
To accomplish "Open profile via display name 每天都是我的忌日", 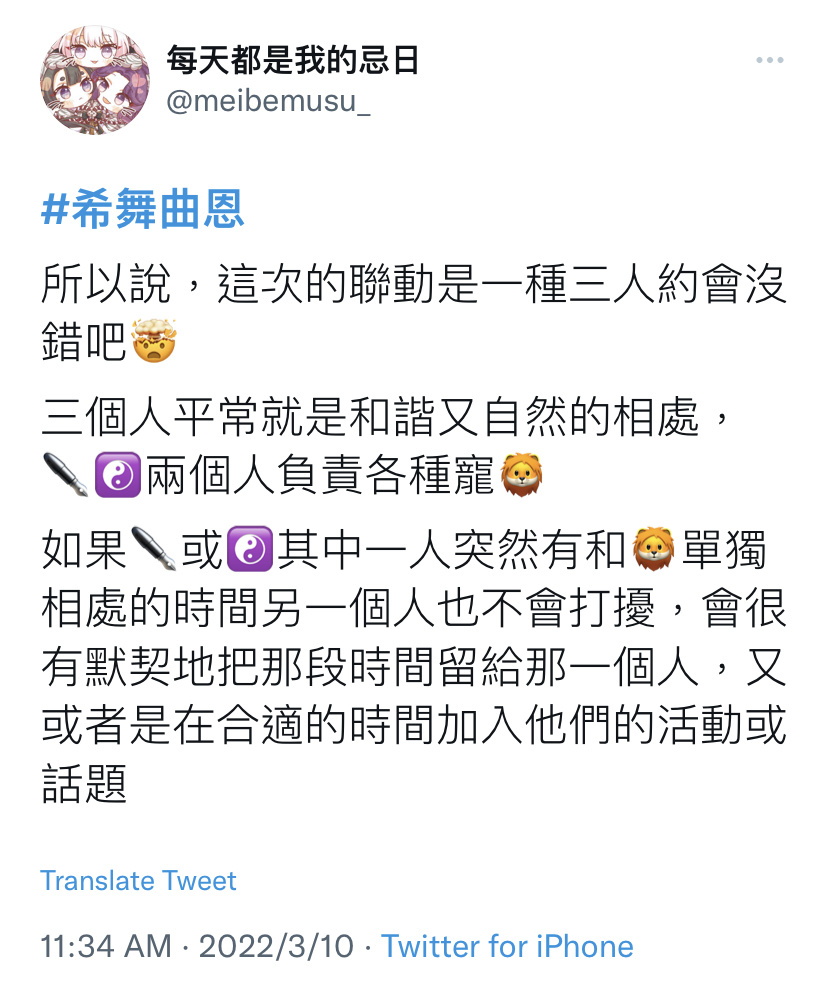I will (293, 60).
